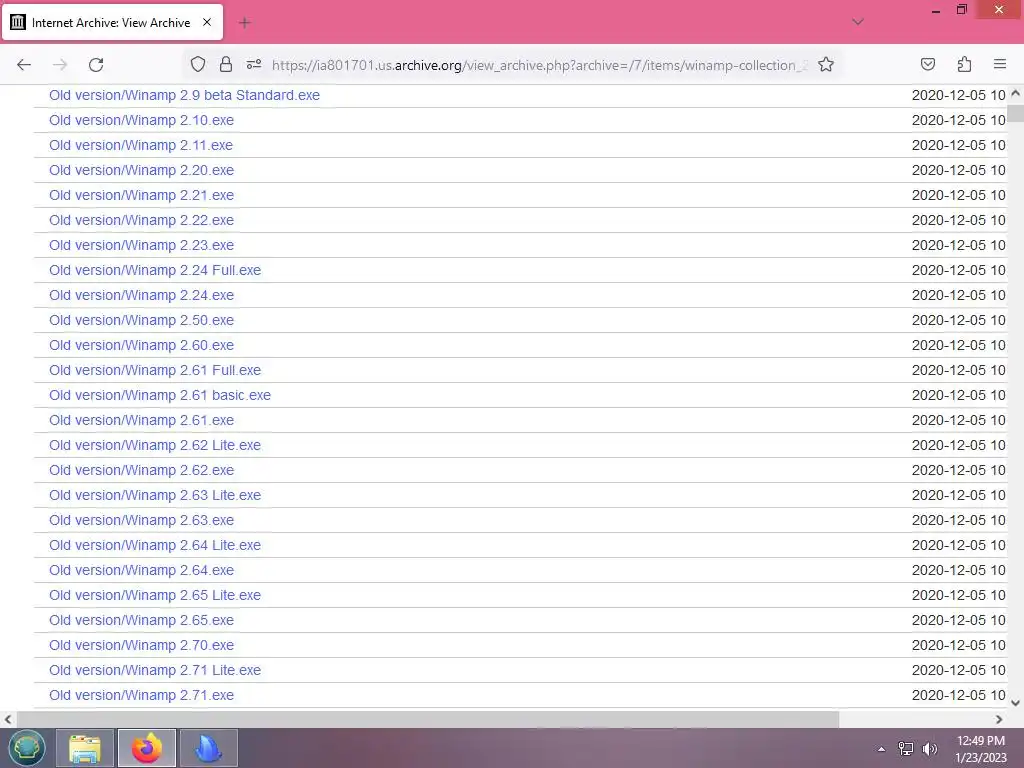
Task: Click Winamp 2.24.exe link
Action: (141, 295)
